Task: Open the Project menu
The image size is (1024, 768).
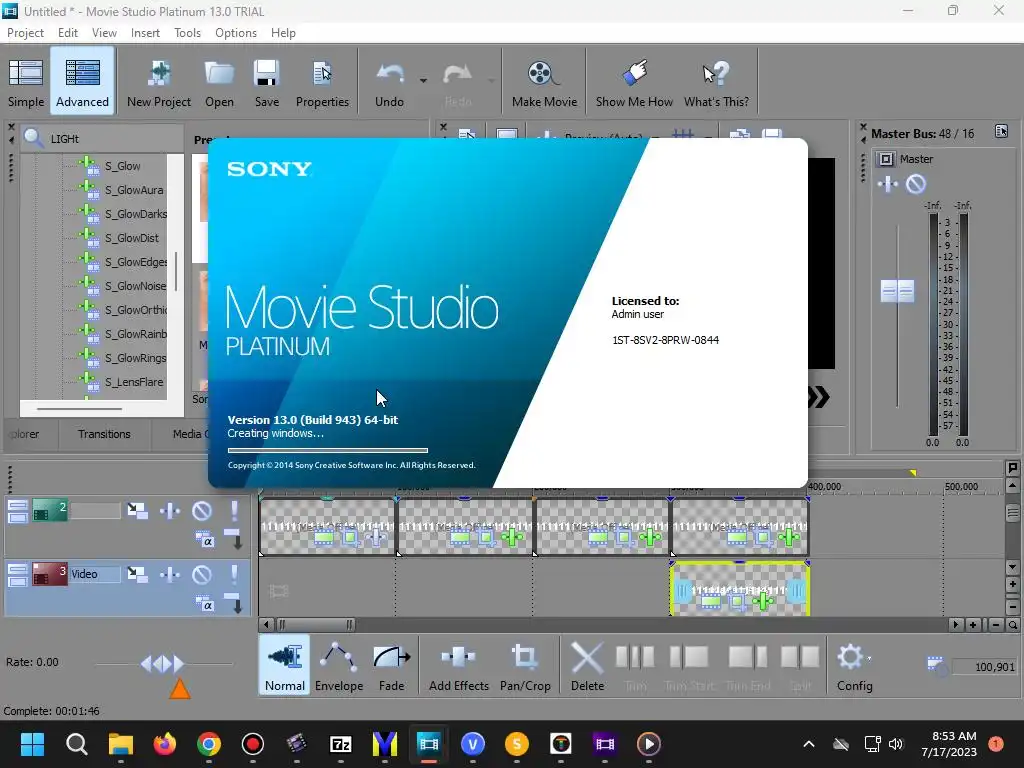Action: [25, 33]
